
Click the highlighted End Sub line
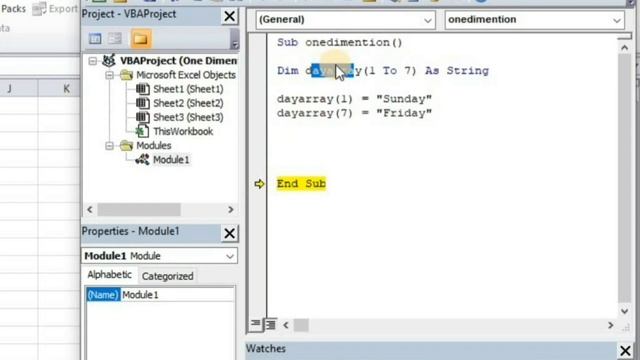click(301, 184)
